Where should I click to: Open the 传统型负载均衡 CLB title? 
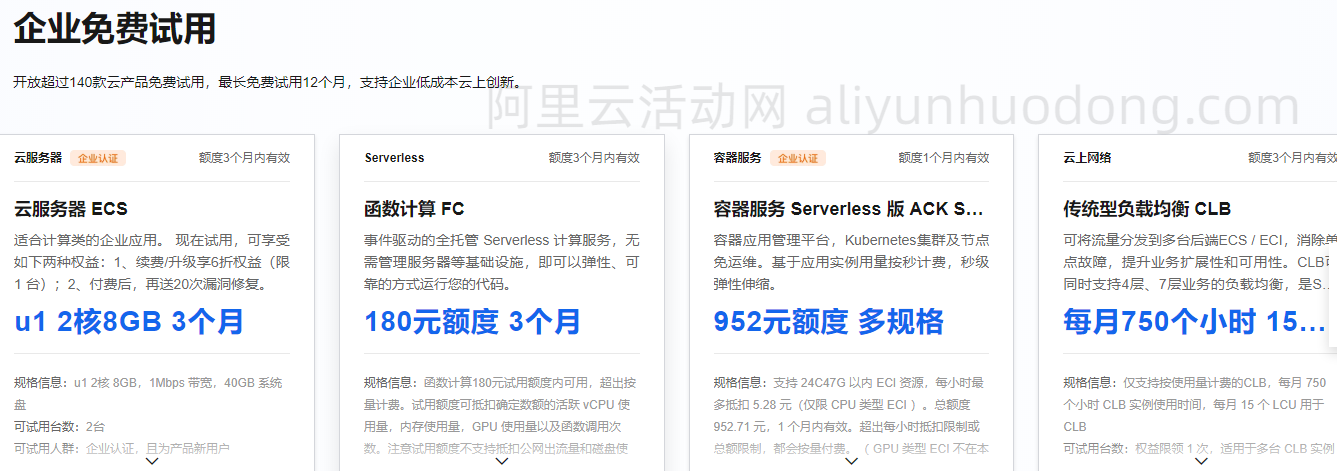[x=1147, y=209]
